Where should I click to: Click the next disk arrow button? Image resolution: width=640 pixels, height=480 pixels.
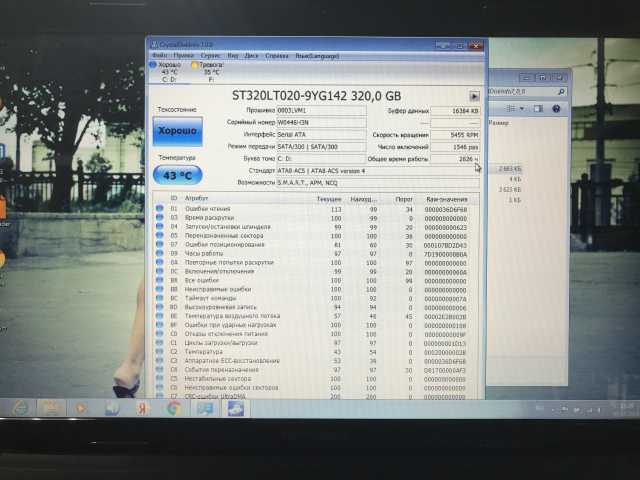tap(474, 96)
